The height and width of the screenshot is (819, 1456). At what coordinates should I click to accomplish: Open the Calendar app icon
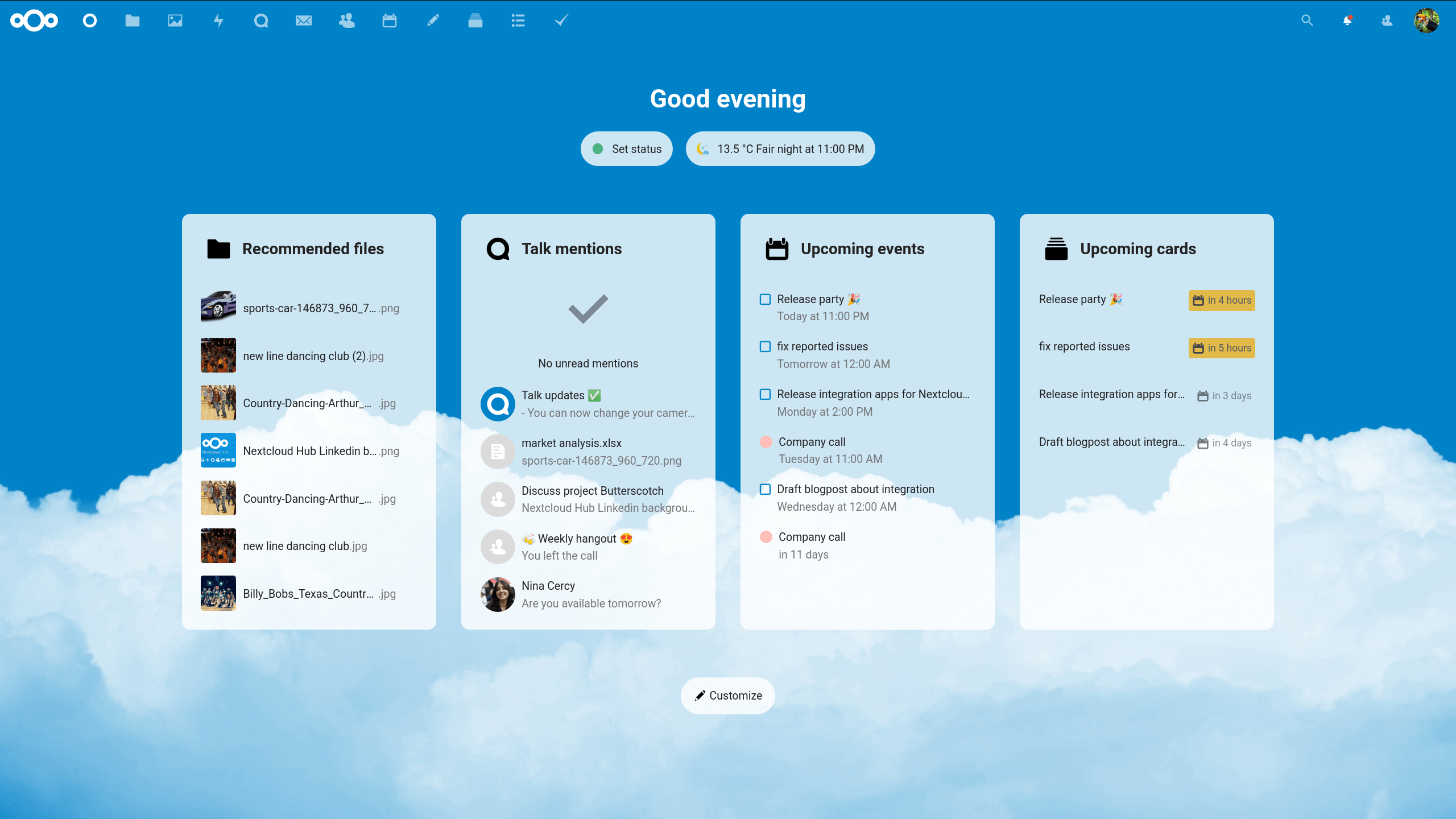(x=389, y=19)
